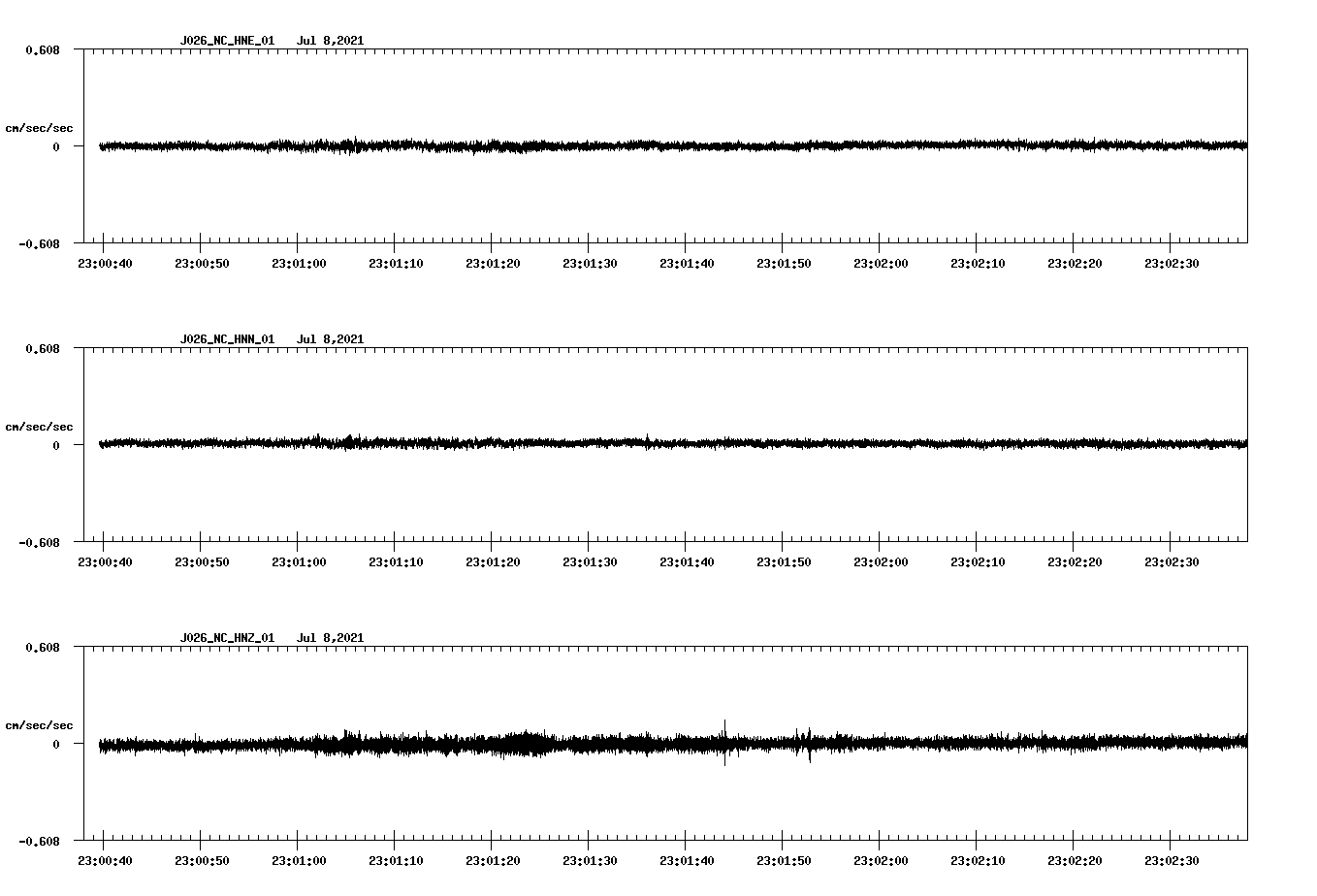
Task: Click the 23:02:30 time label under HNZ plot
Action: [1172, 861]
